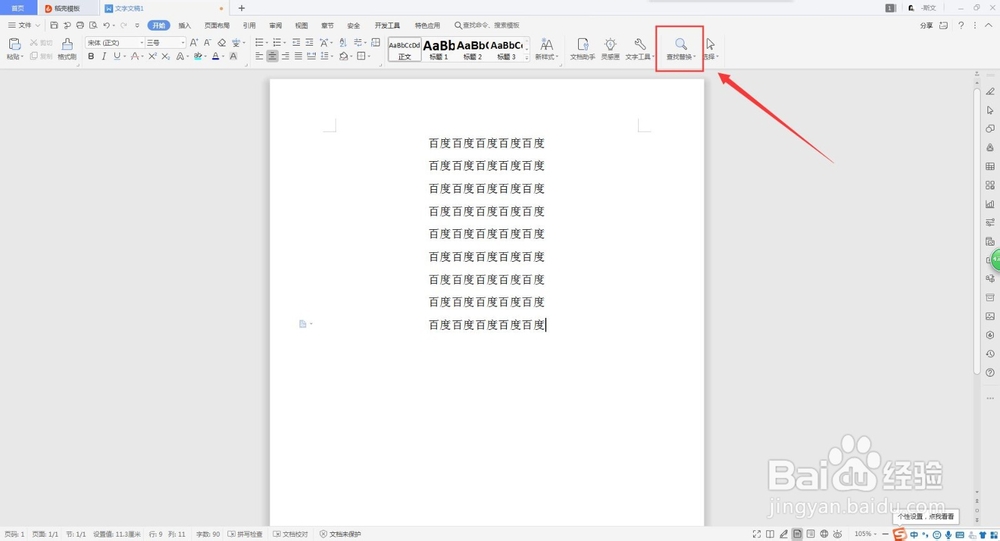
Task: Open 文档助手 (Document Assistant)
Action: point(582,48)
